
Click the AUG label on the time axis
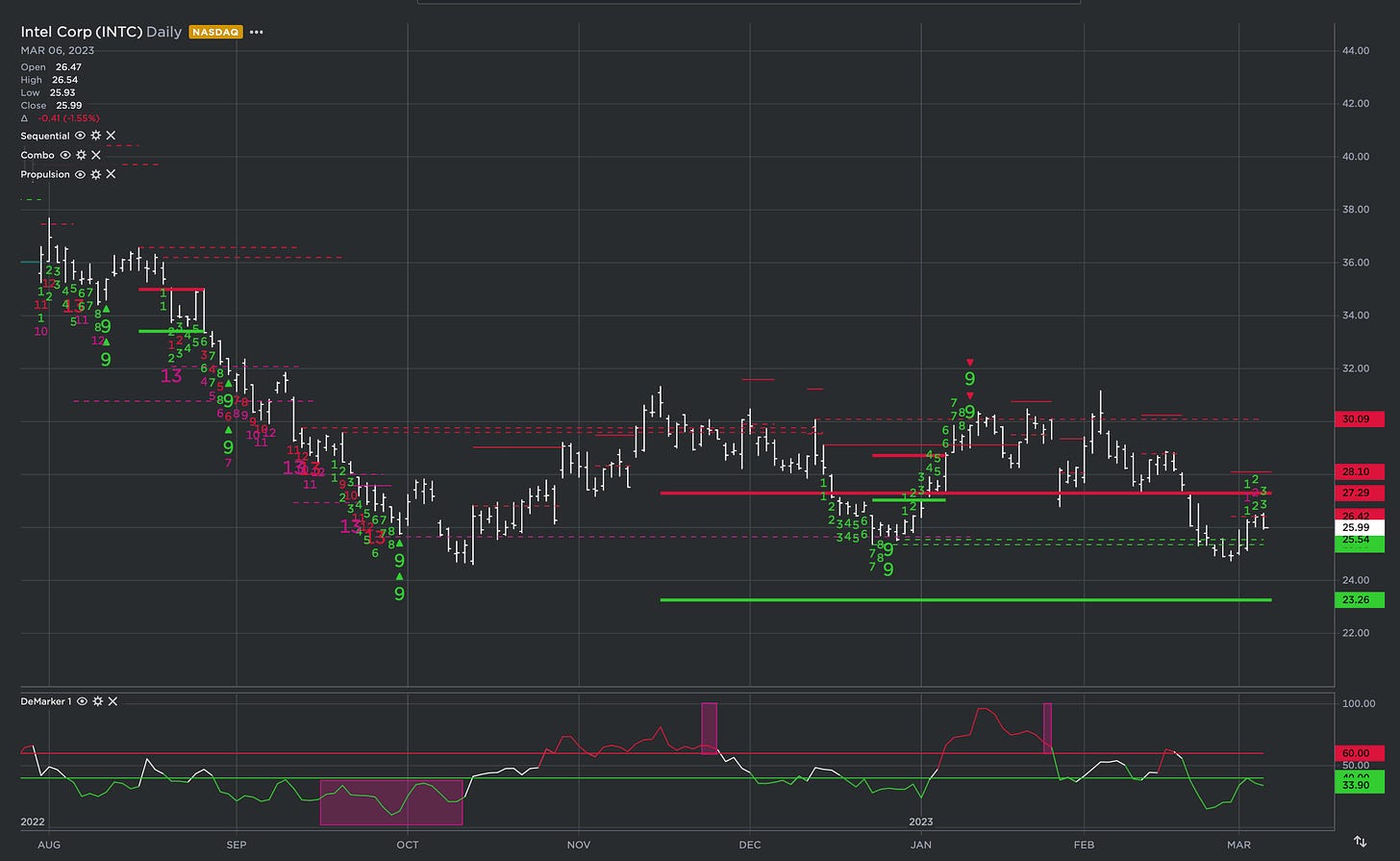pyautogui.click(x=48, y=845)
